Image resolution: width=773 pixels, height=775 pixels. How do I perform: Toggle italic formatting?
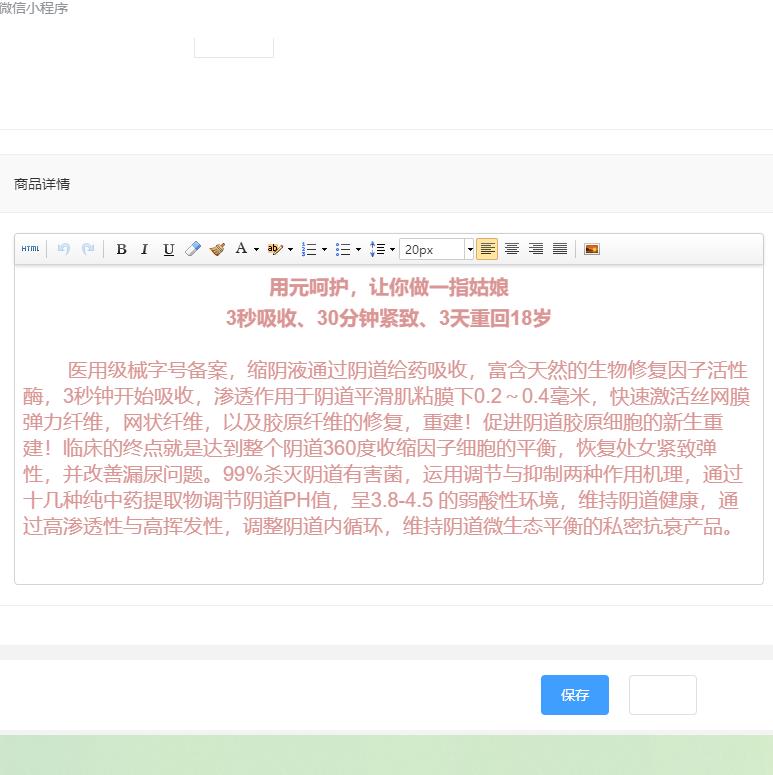pyautogui.click(x=144, y=249)
